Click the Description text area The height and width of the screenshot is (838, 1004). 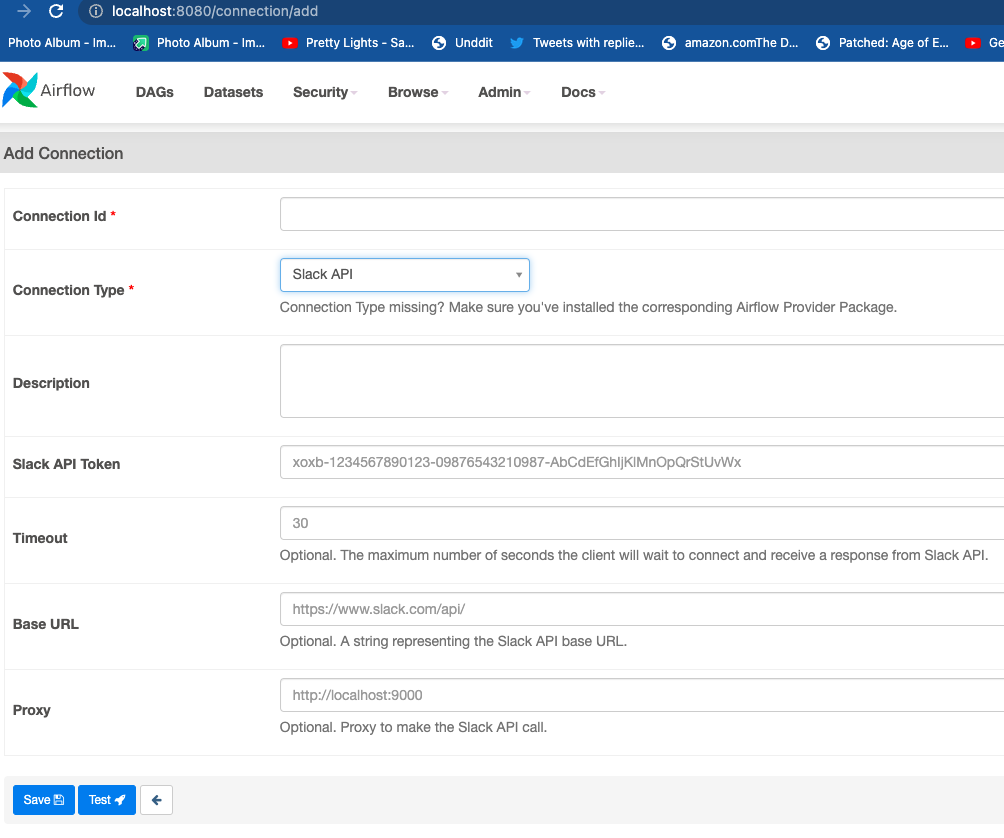642,381
